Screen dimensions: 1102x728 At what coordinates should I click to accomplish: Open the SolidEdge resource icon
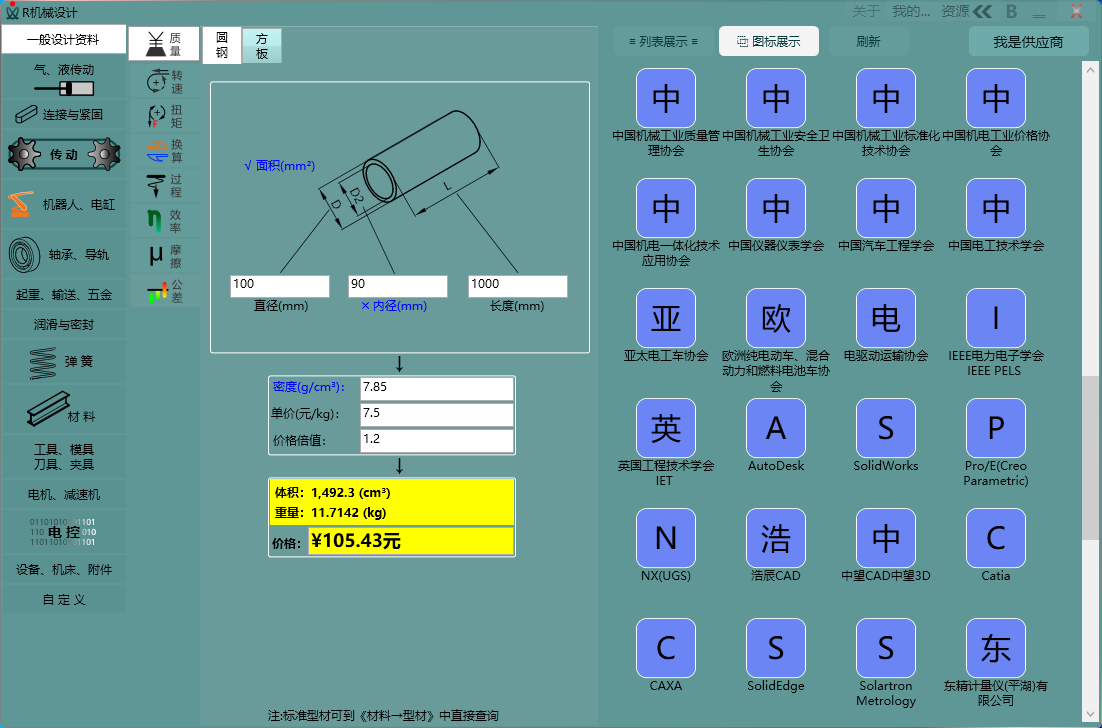(776, 648)
